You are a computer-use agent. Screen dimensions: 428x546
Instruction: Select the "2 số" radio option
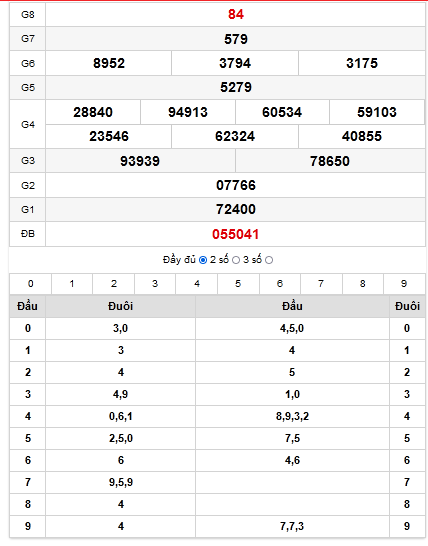tap(236, 260)
